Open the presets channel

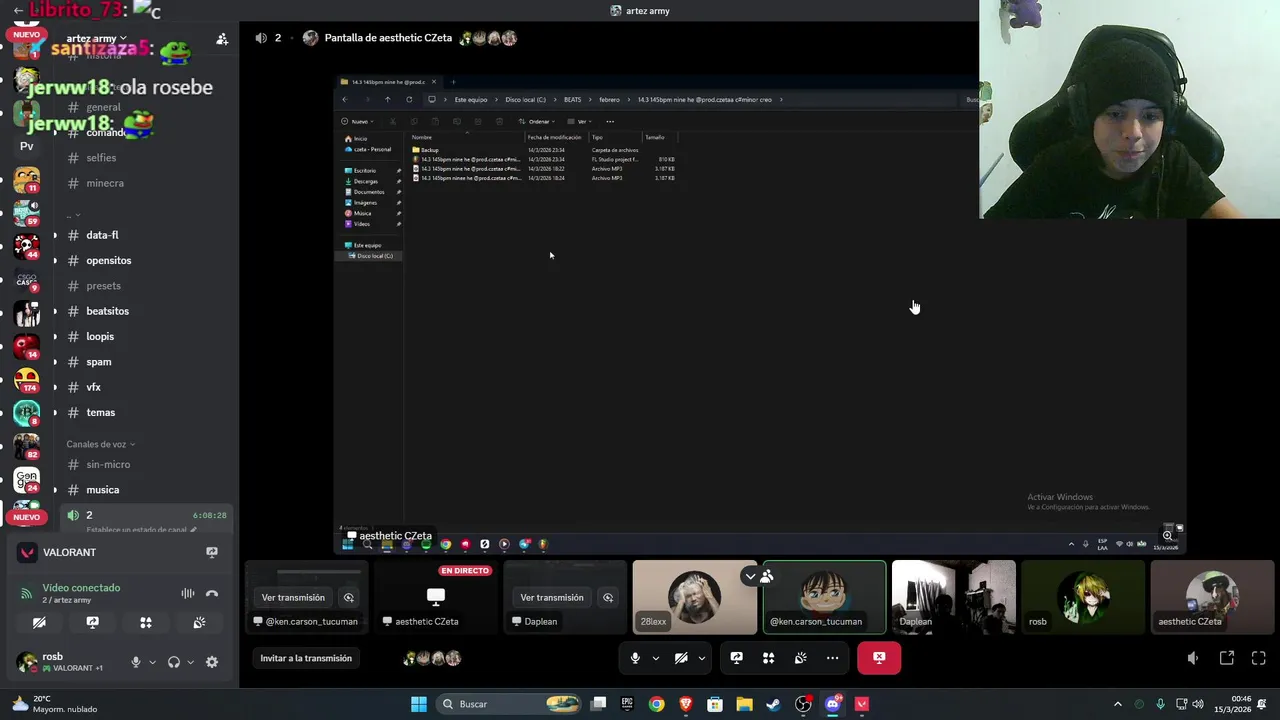pyautogui.click(x=104, y=286)
